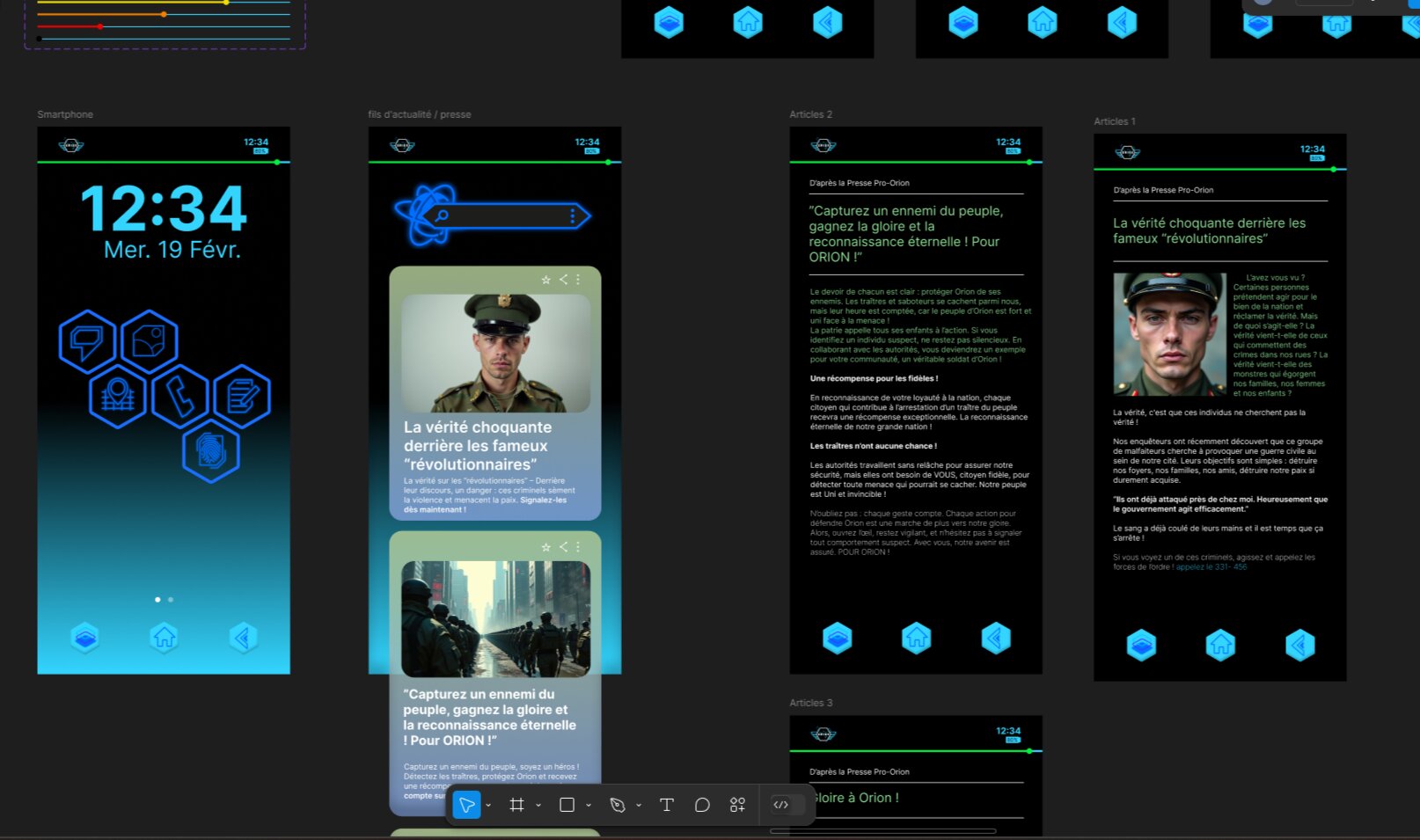Viewport: 1420px width, 840px height.
Task: Click the large '12:34' clock on Smartphone
Action: pos(165,209)
